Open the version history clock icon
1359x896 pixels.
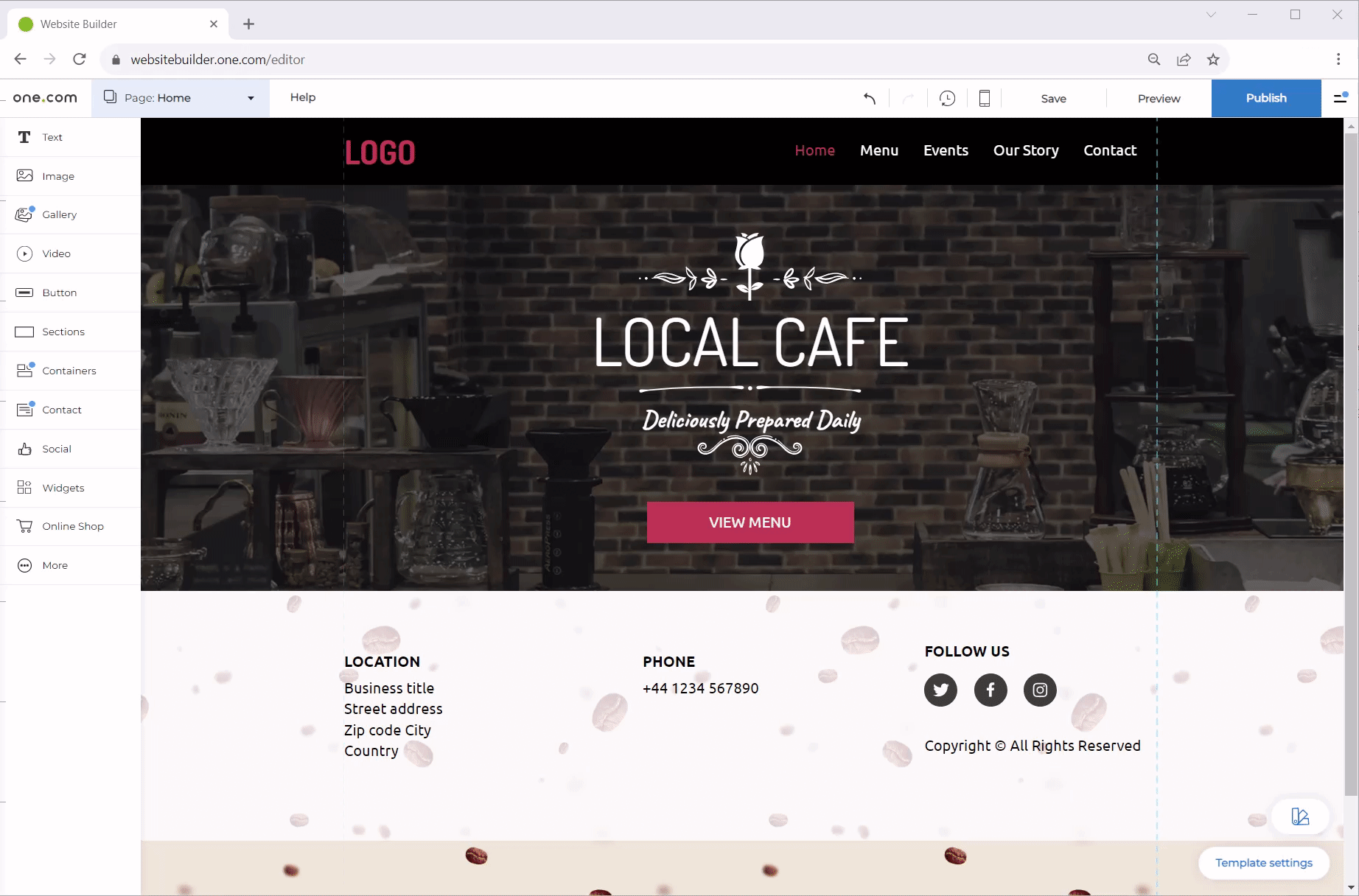click(947, 98)
